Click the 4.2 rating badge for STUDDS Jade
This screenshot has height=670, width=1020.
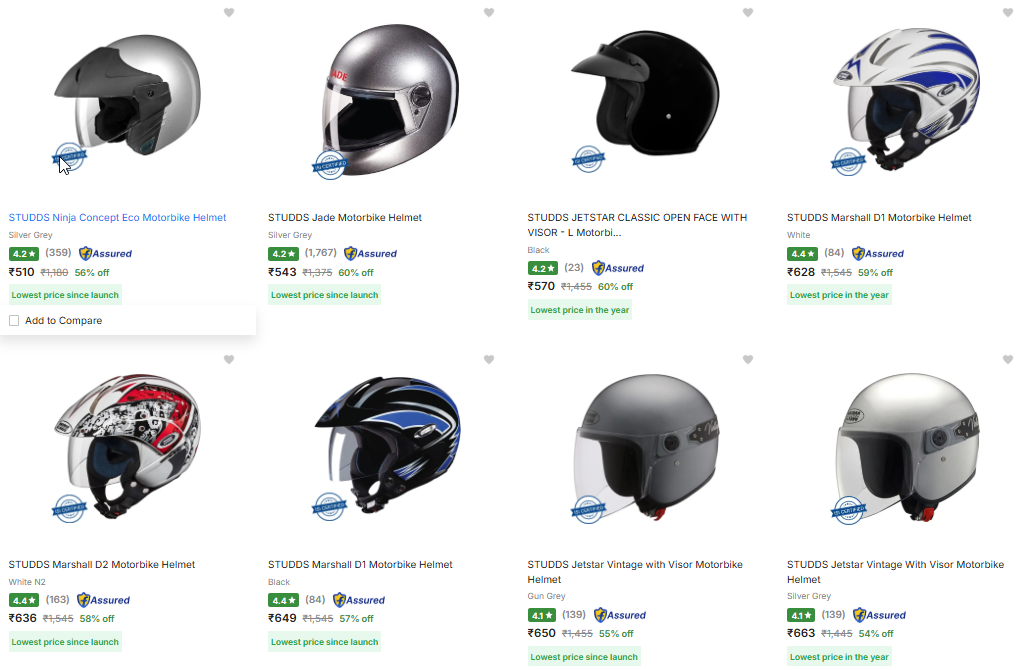coord(282,254)
